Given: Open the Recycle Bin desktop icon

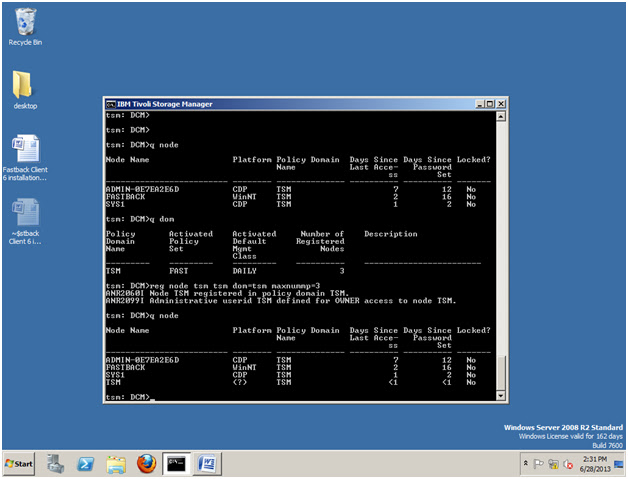Looking at the screenshot, I should pyautogui.click(x=25, y=26).
